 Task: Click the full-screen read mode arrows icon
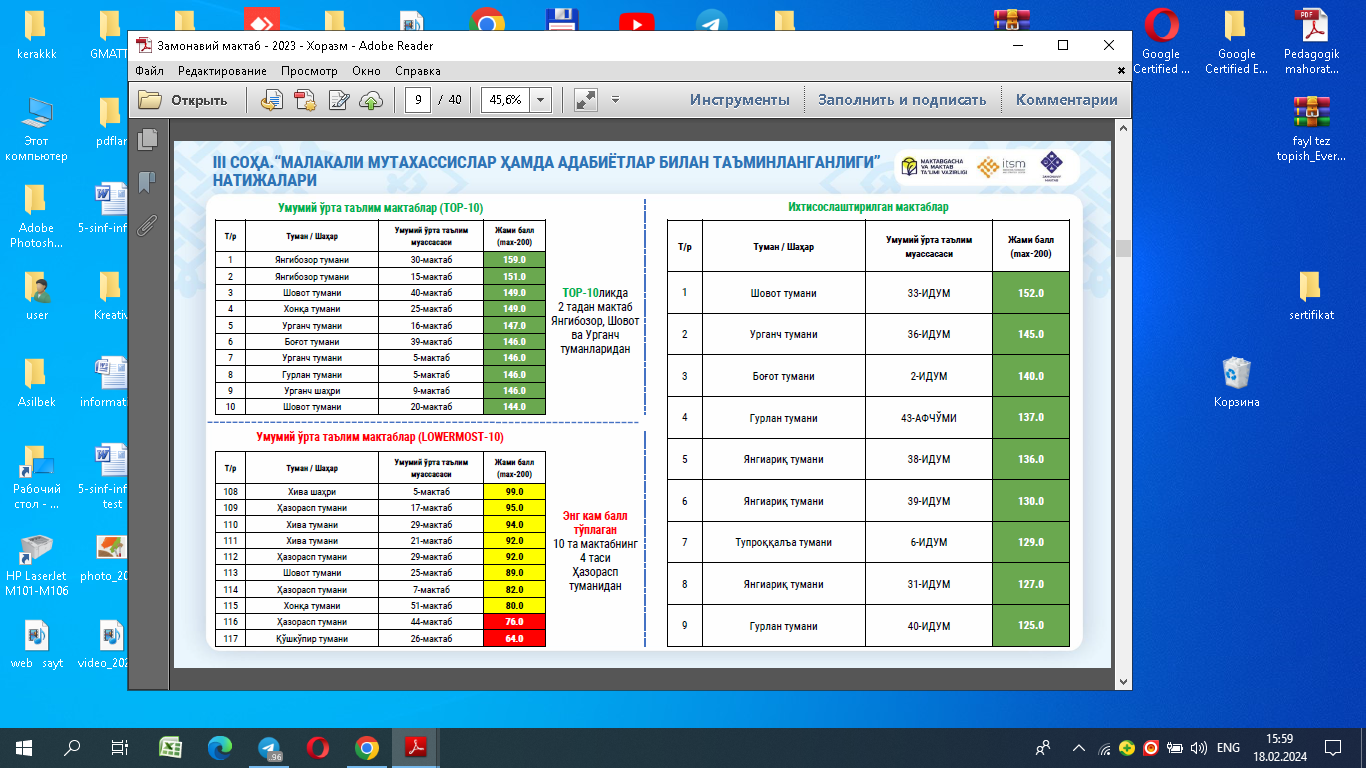(585, 100)
